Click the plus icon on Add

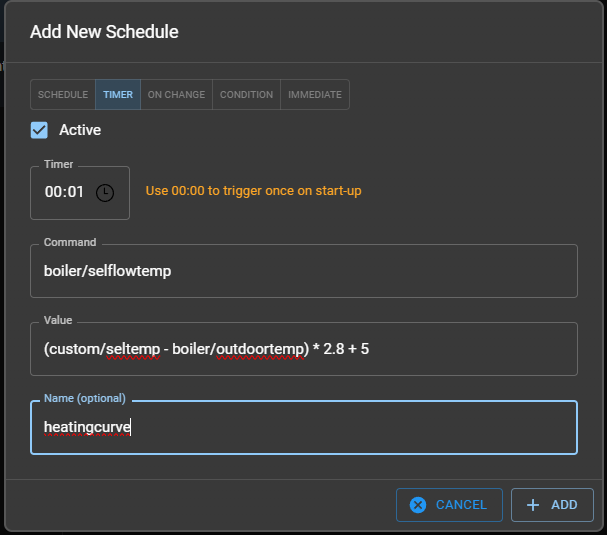(x=533, y=505)
